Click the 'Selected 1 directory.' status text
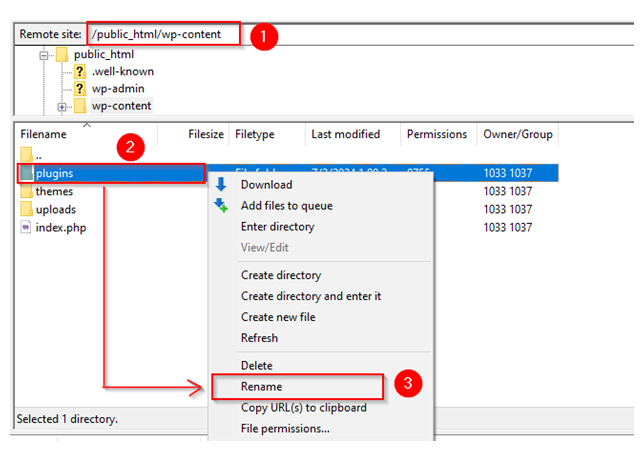The image size is (644, 461). tap(67, 419)
